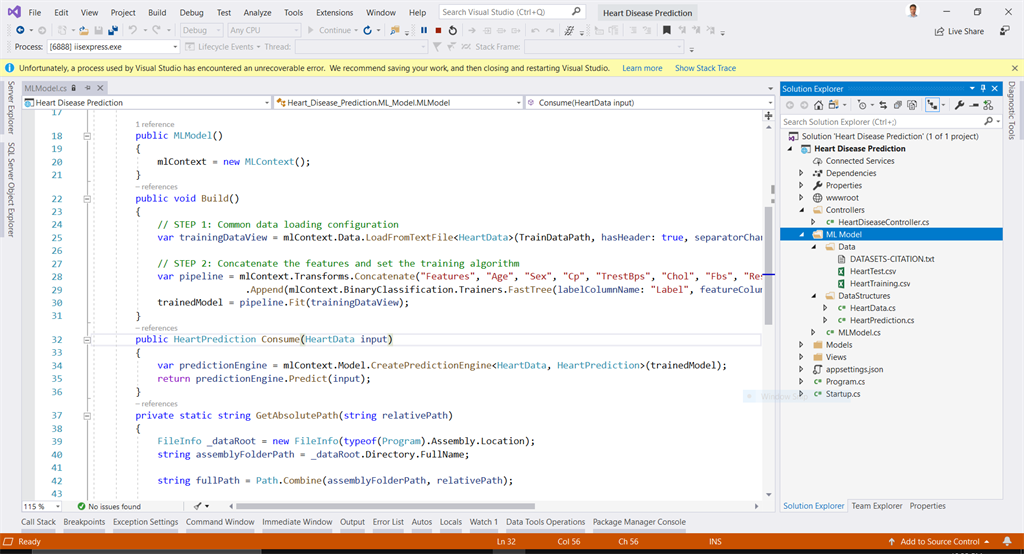
Task: Toggle the pin on the MLModel.cs tab
Action: [x=88, y=88]
